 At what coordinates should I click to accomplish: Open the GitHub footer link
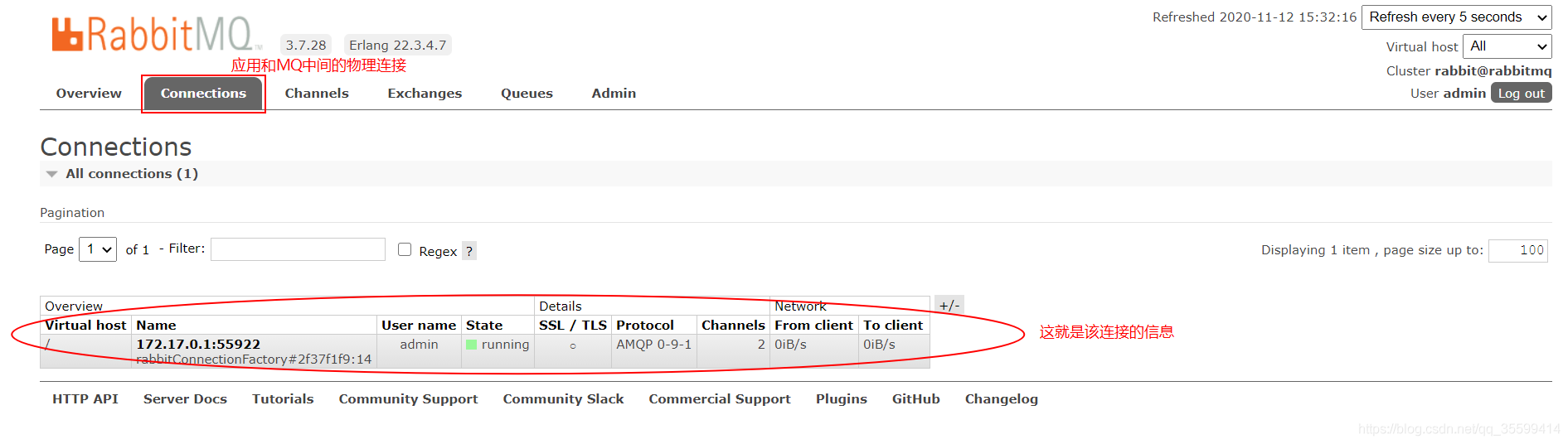pos(915,399)
